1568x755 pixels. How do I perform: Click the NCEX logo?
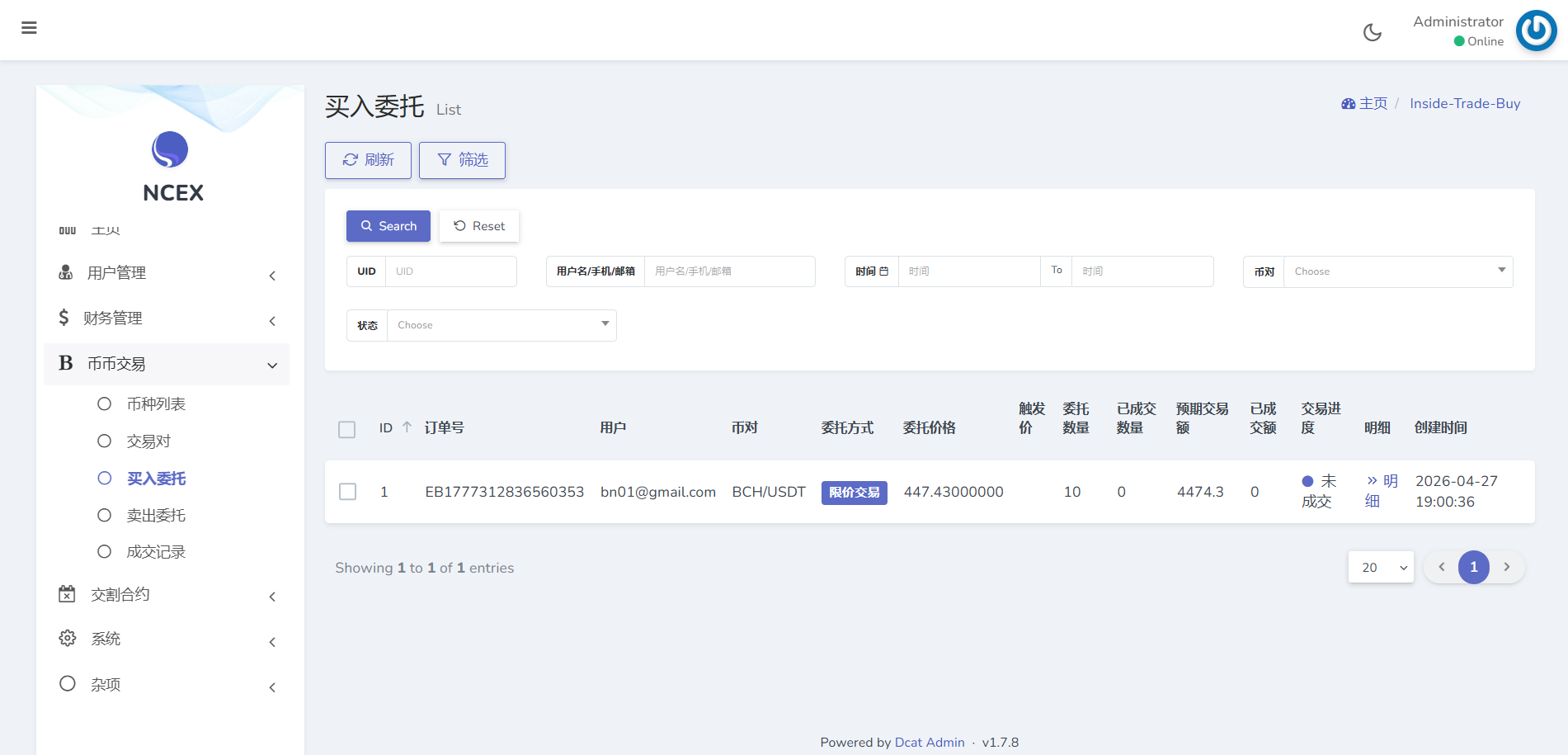(170, 150)
